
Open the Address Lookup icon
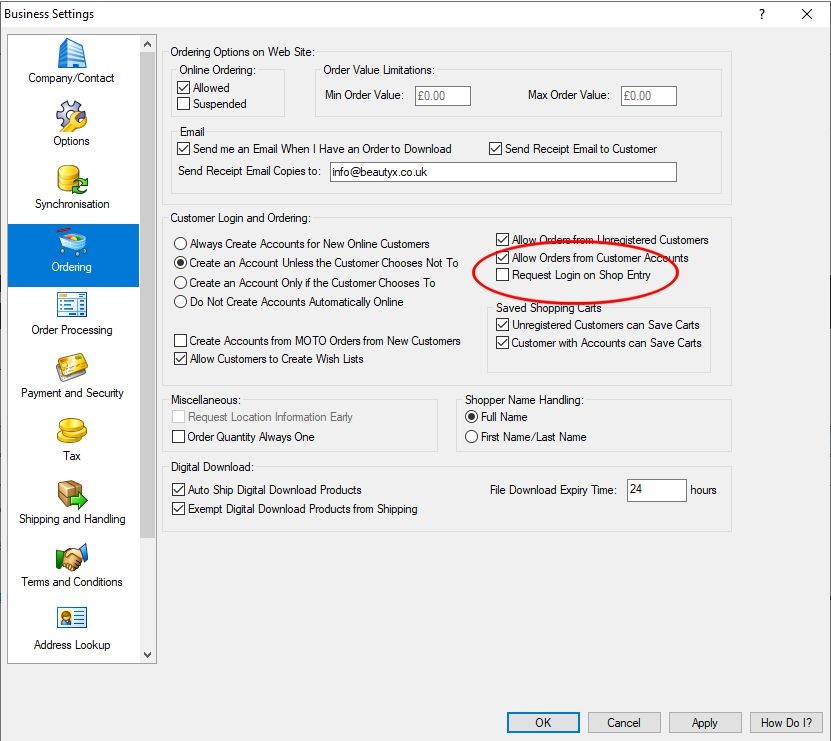(72, 619)
